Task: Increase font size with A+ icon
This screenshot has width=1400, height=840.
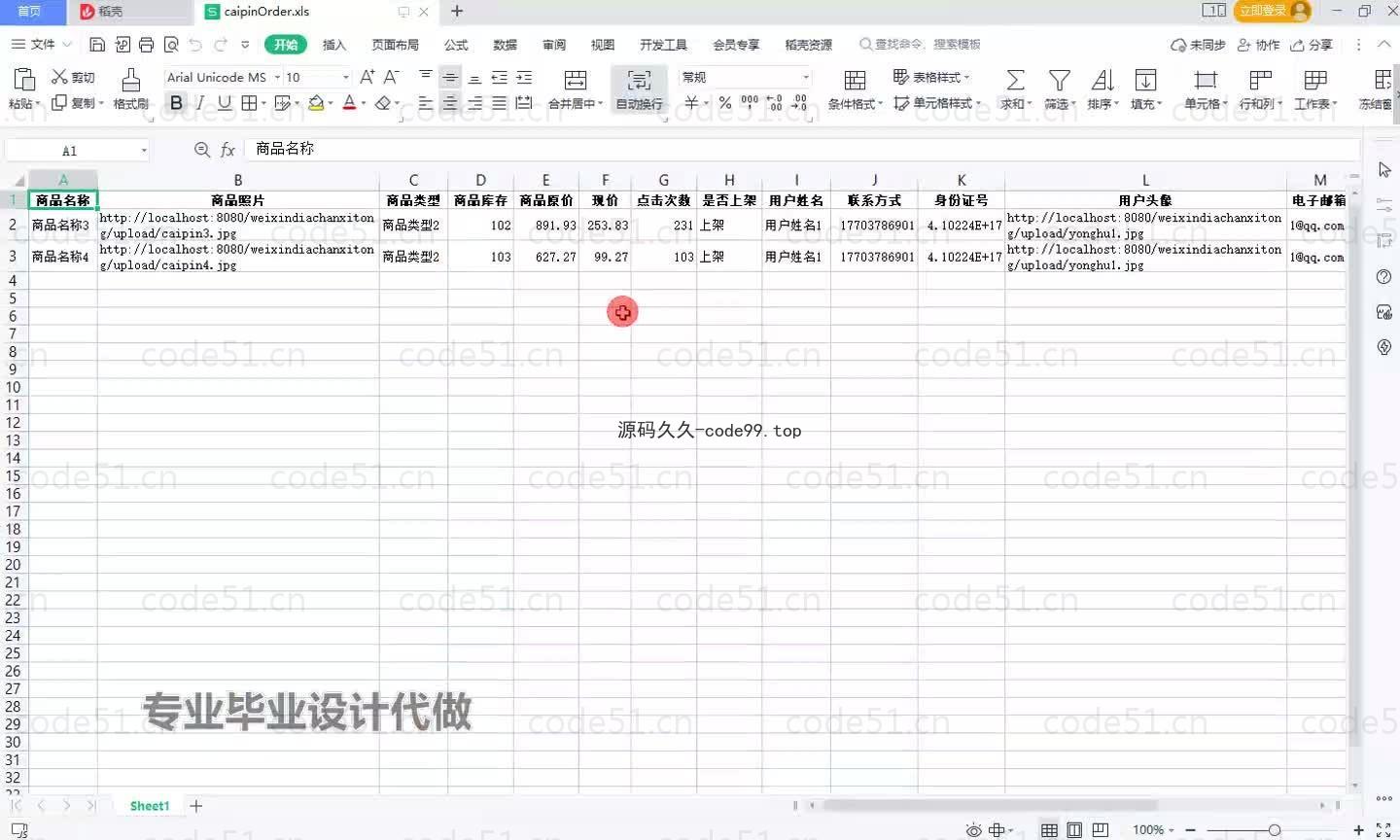Action: click(367, 77)
